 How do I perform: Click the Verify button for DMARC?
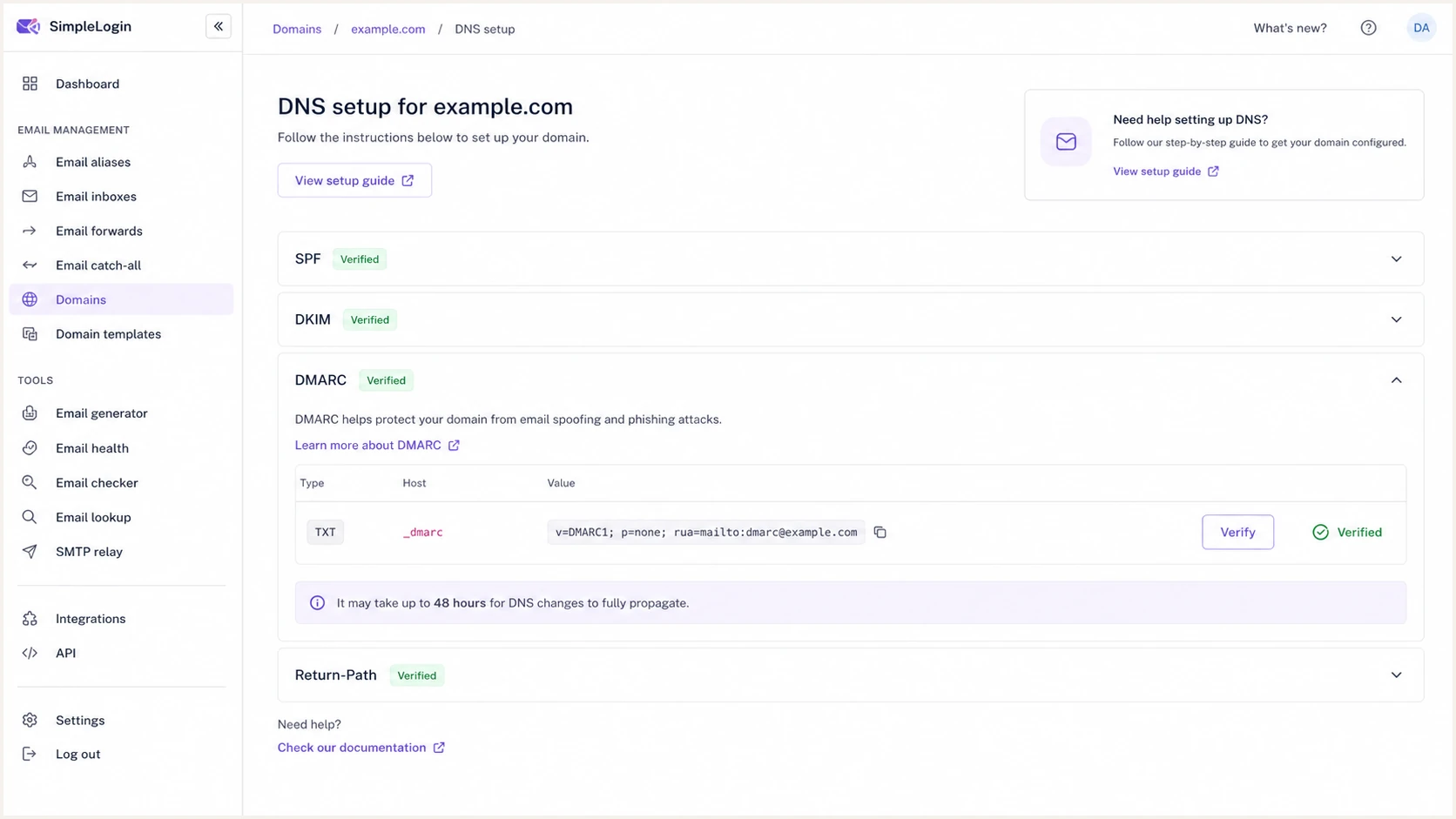[x=1237, y=532]
